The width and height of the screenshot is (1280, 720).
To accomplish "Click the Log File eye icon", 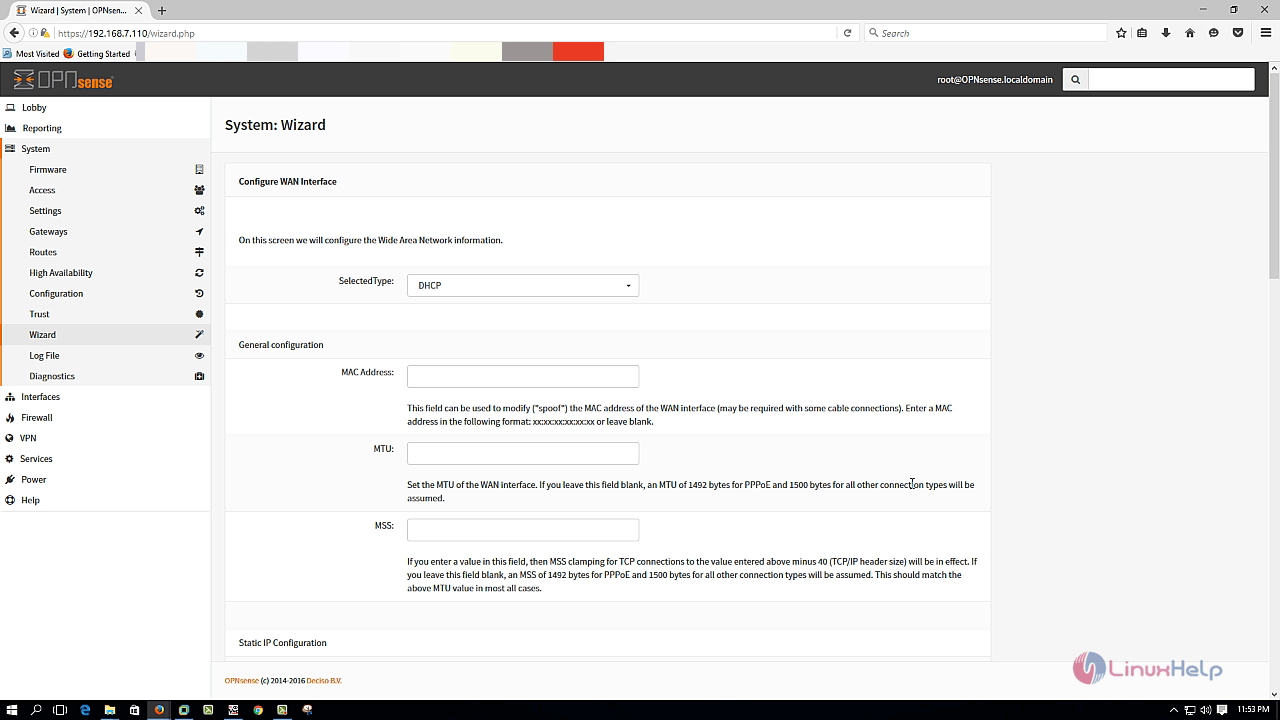I will click(x=199, y=356).
